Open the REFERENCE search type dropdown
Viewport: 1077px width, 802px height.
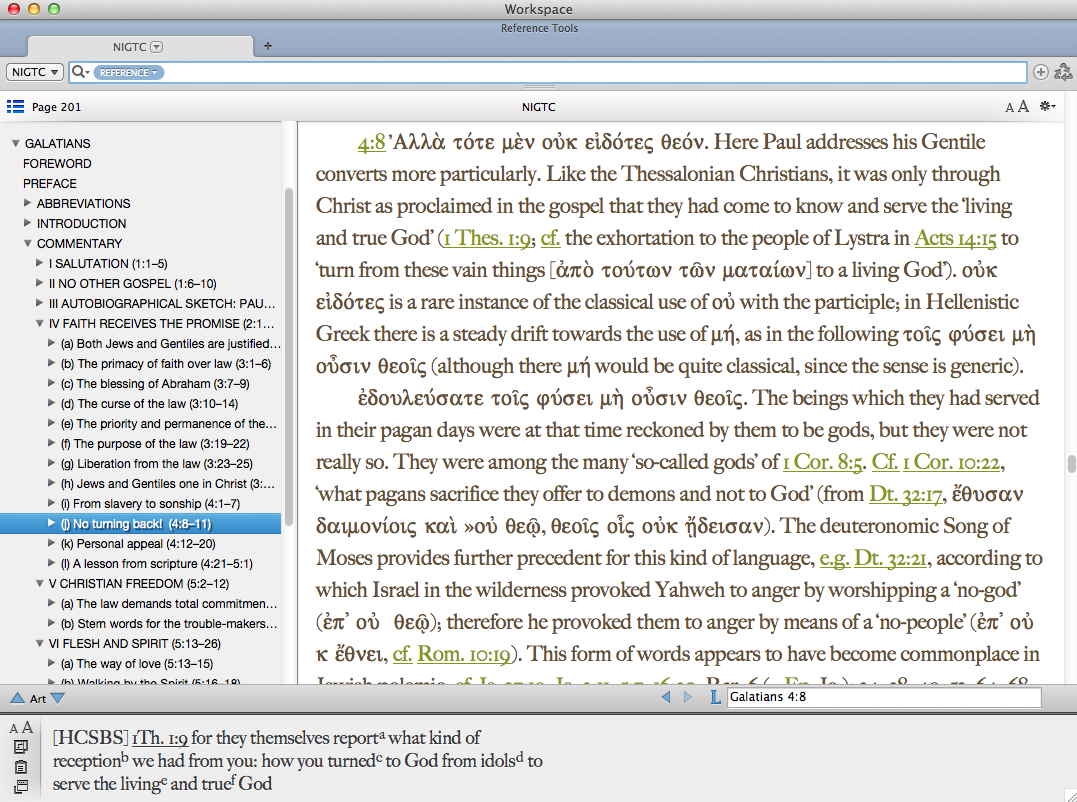coord(130,72)
